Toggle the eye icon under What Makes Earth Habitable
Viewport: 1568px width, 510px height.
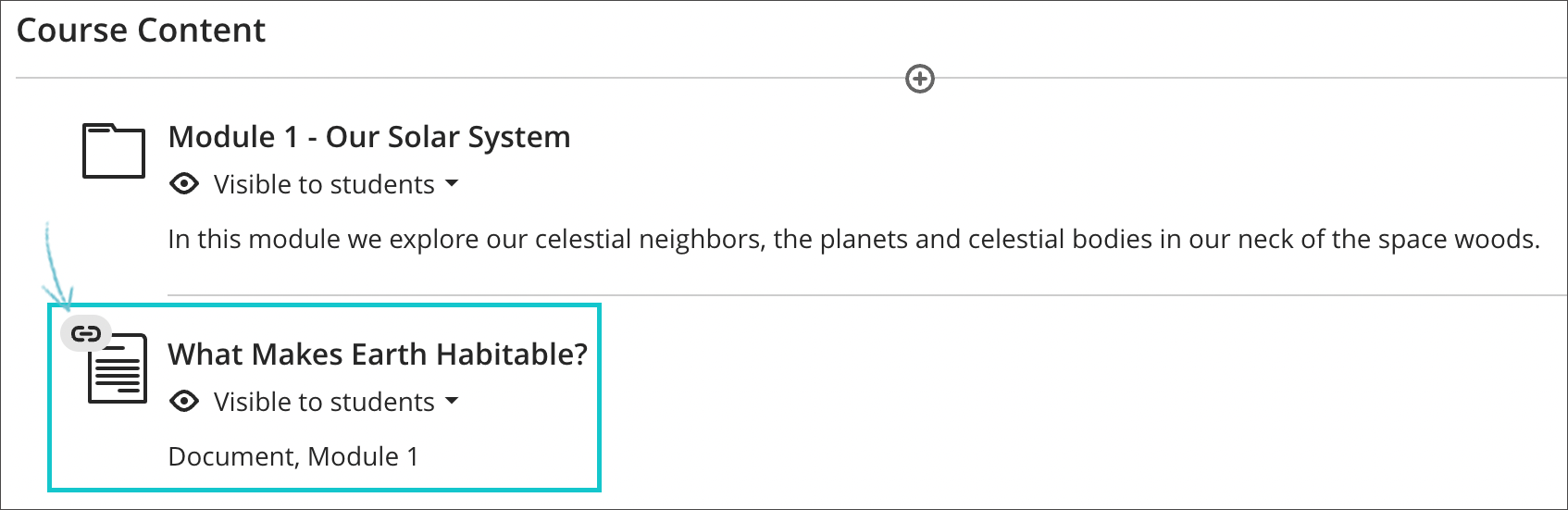pos(184,402)
